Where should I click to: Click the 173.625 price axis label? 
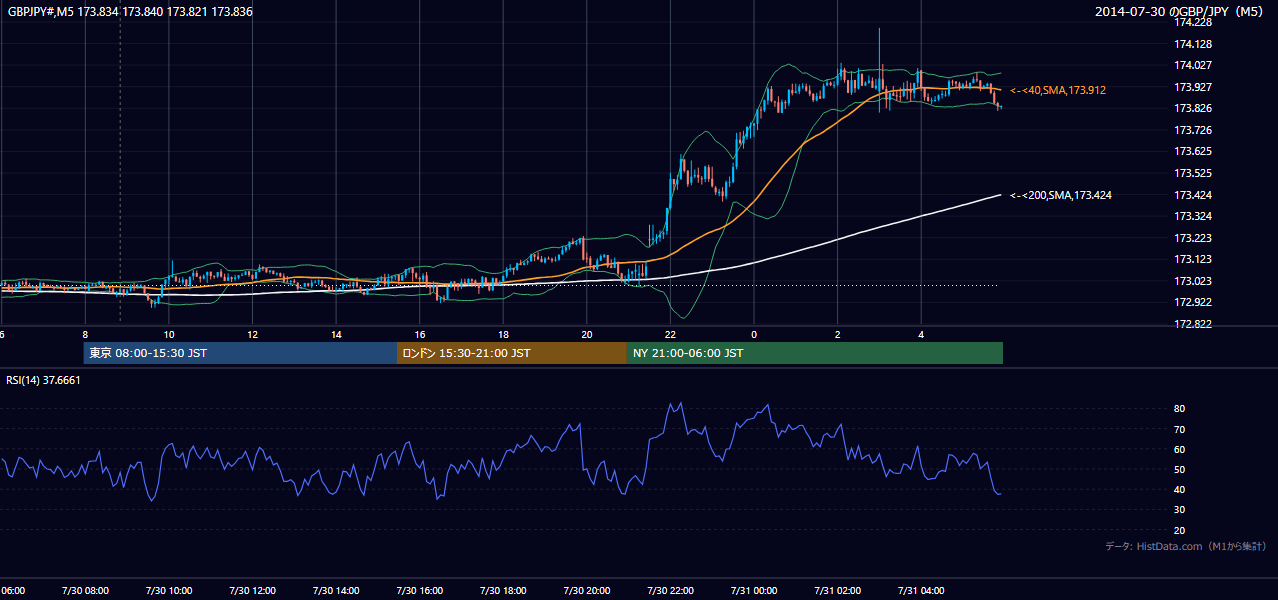click(x=1192, y=151)
